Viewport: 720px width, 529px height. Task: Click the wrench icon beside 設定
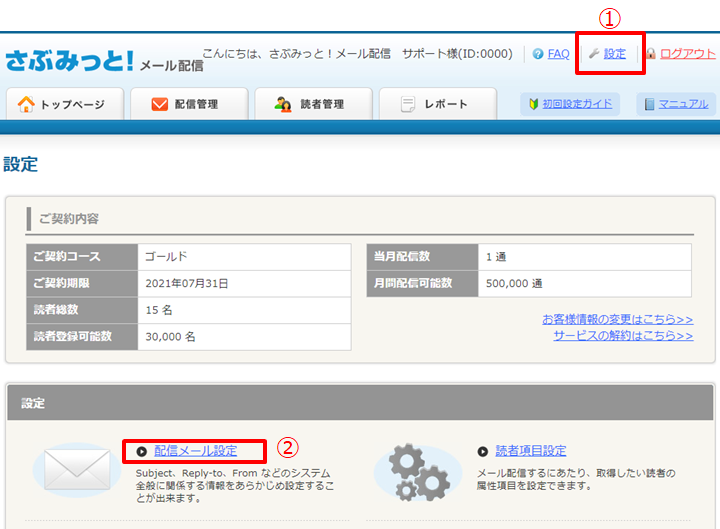click(x=594, y=54)
